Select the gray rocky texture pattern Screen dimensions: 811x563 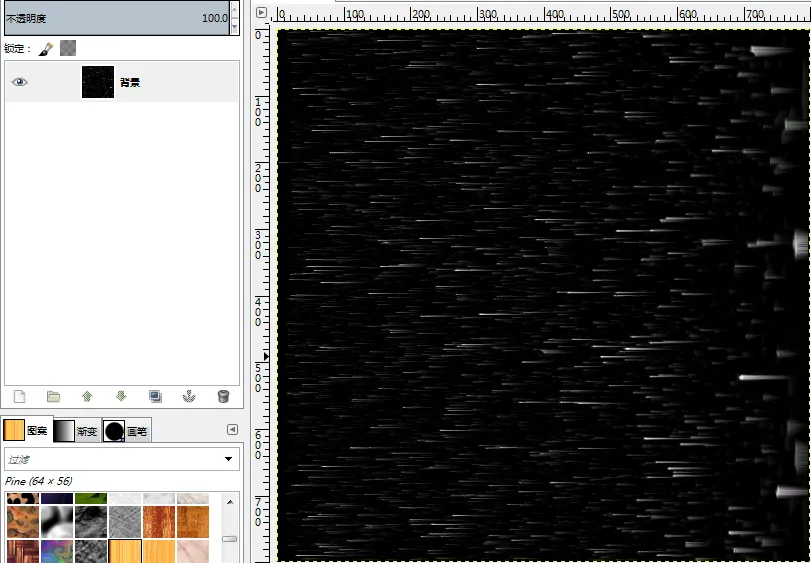tap(91, 551)
